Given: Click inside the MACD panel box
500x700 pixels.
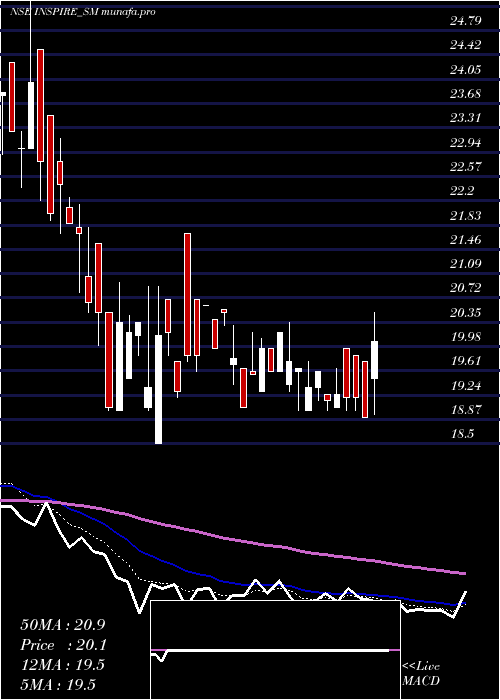Looking at the screenshot, I should coord(275,650).
